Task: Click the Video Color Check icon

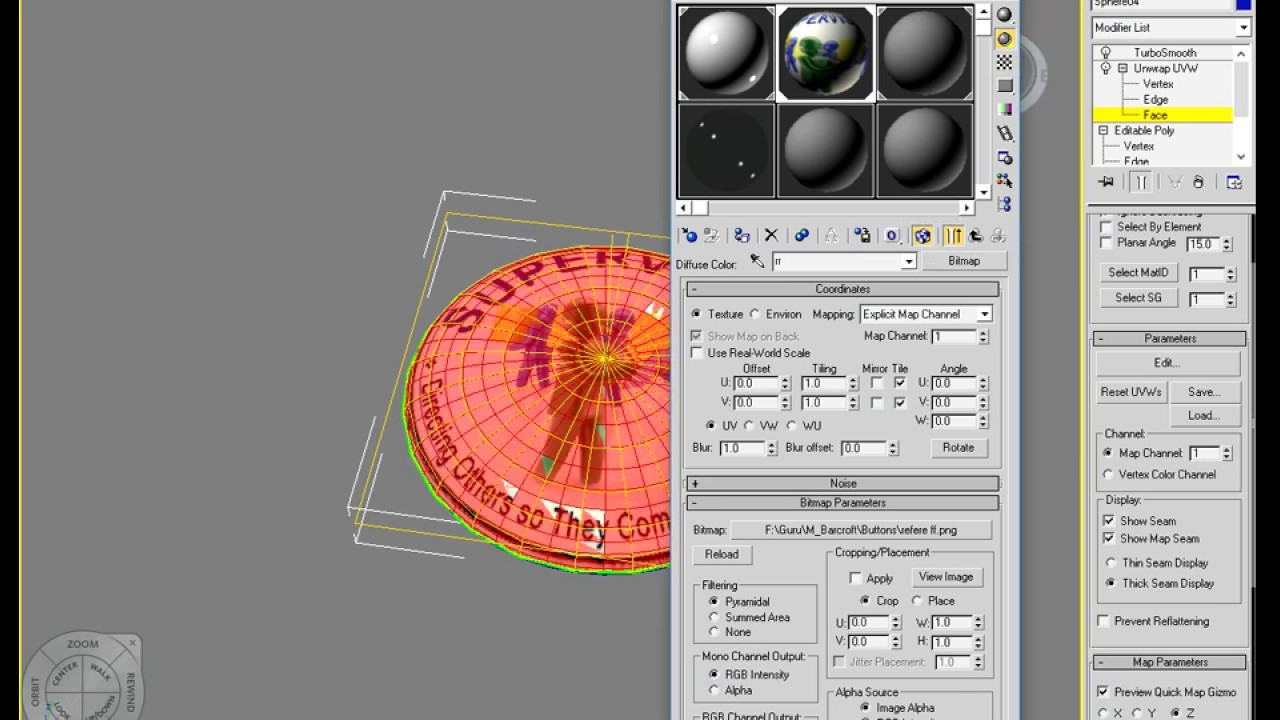Action: coord(1004,109)
